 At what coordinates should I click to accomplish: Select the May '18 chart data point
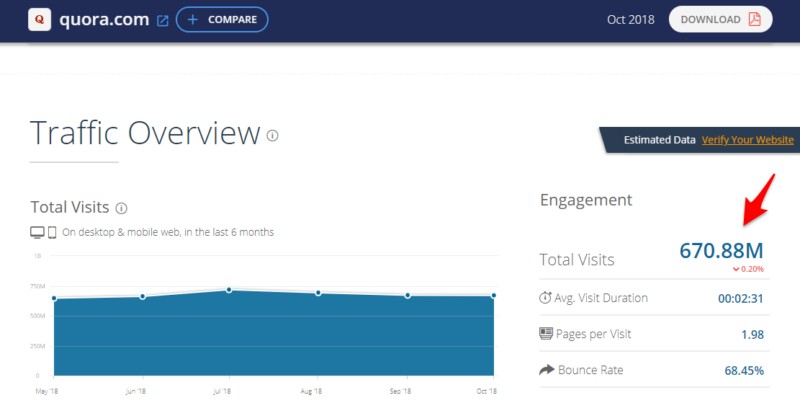54,298
